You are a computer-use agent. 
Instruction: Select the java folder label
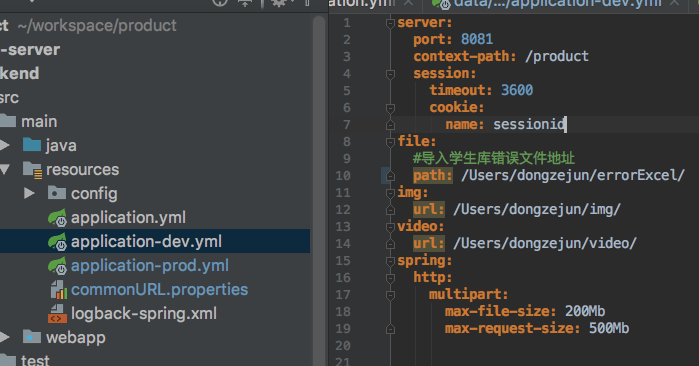point(61,146)
